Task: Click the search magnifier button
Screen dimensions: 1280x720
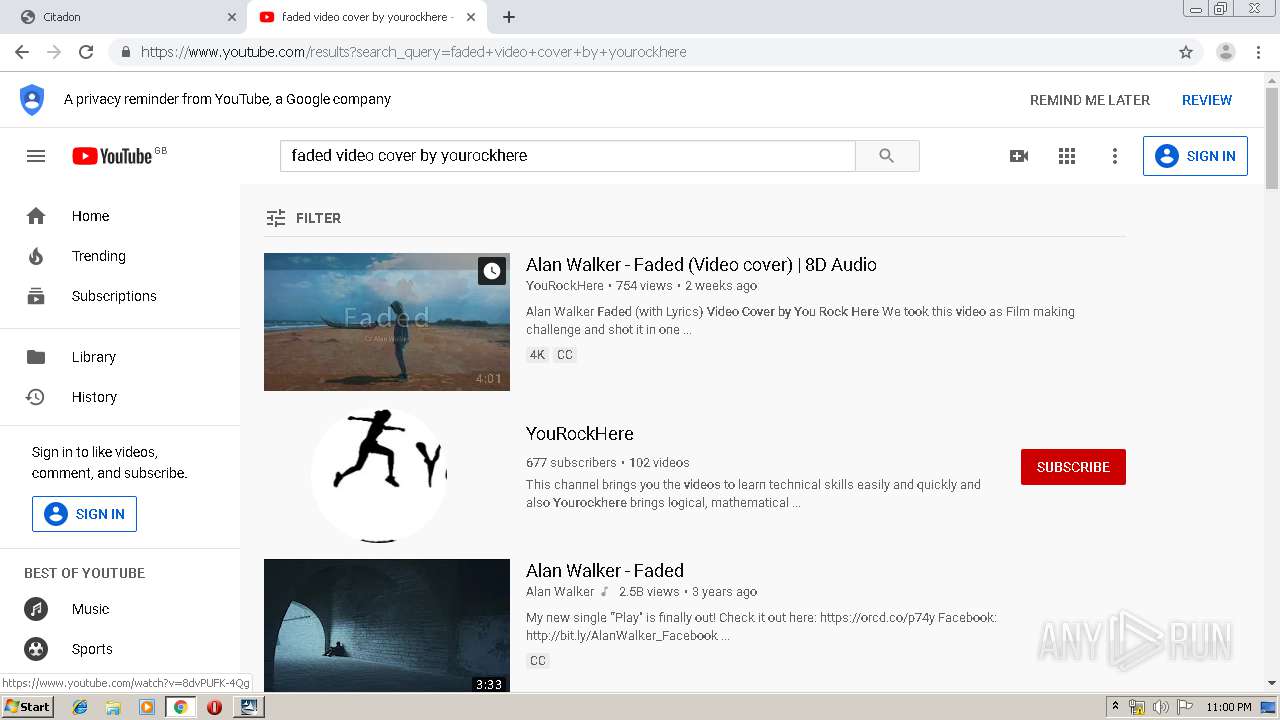Action: click(x=887, y=156)
